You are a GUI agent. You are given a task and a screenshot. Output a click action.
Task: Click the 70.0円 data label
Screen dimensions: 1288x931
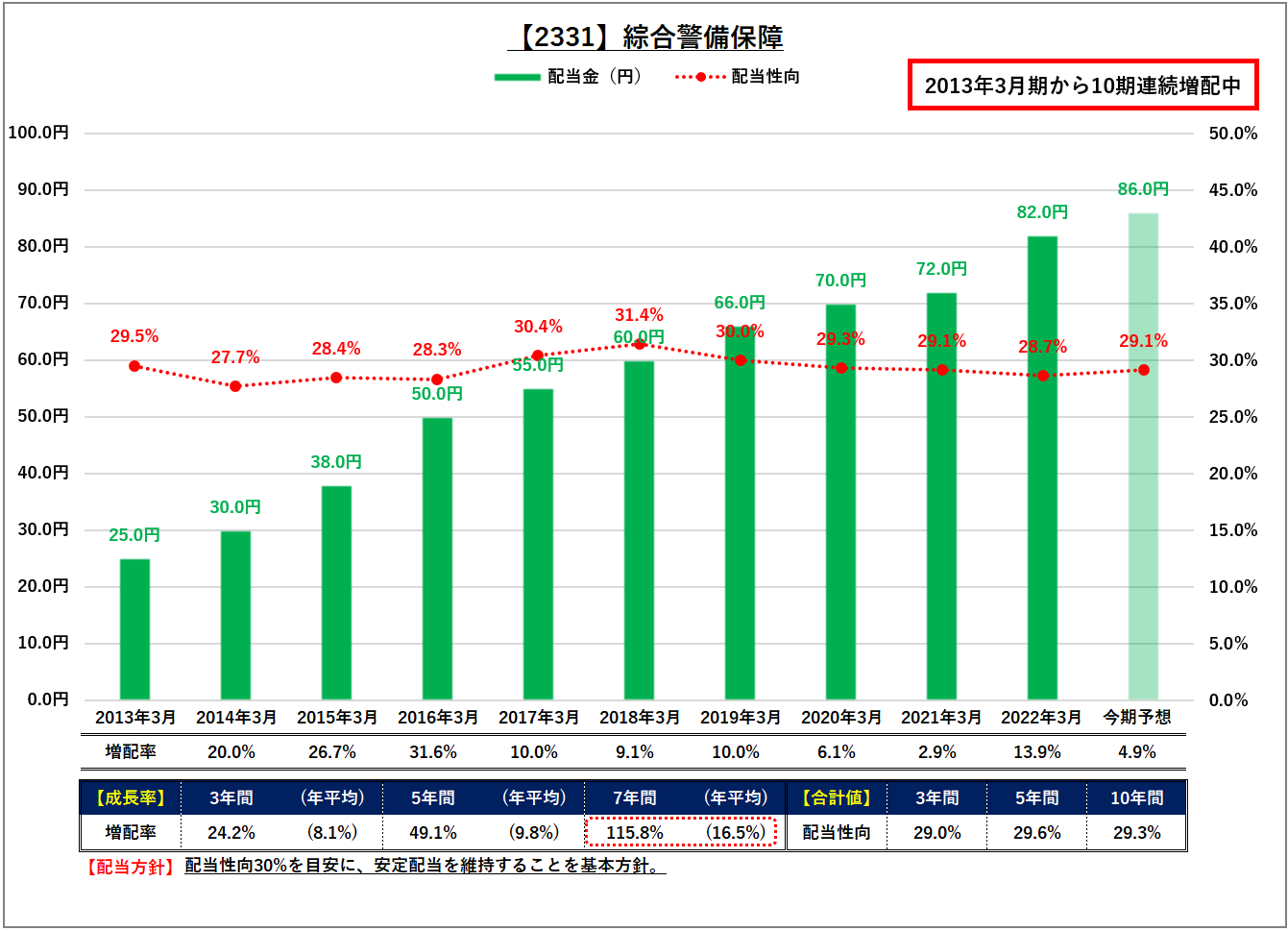[840, 281]
